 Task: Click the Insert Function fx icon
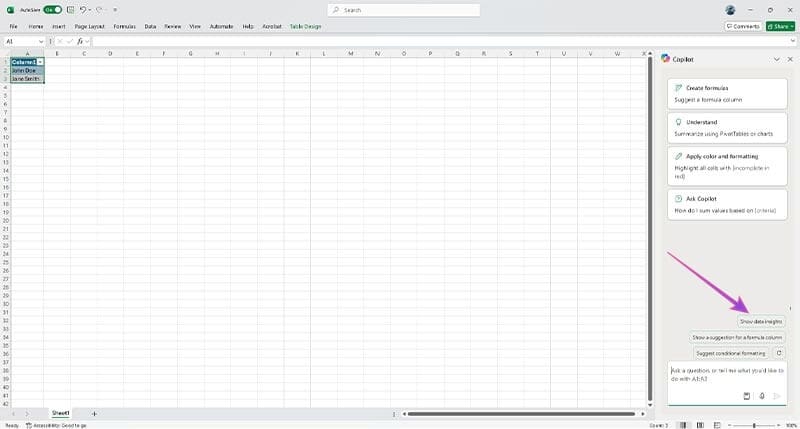click(79, 41)
